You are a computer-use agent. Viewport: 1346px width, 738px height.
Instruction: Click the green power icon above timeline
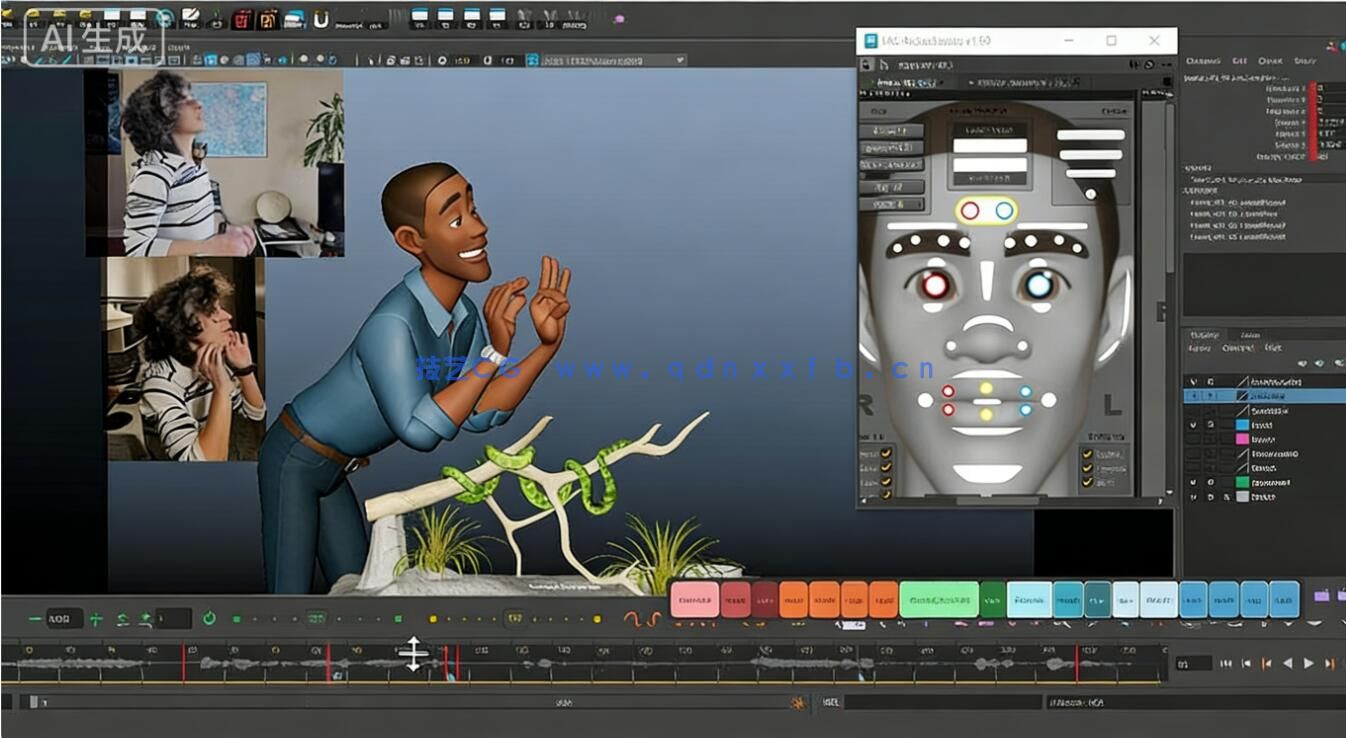tap(209, 619)
